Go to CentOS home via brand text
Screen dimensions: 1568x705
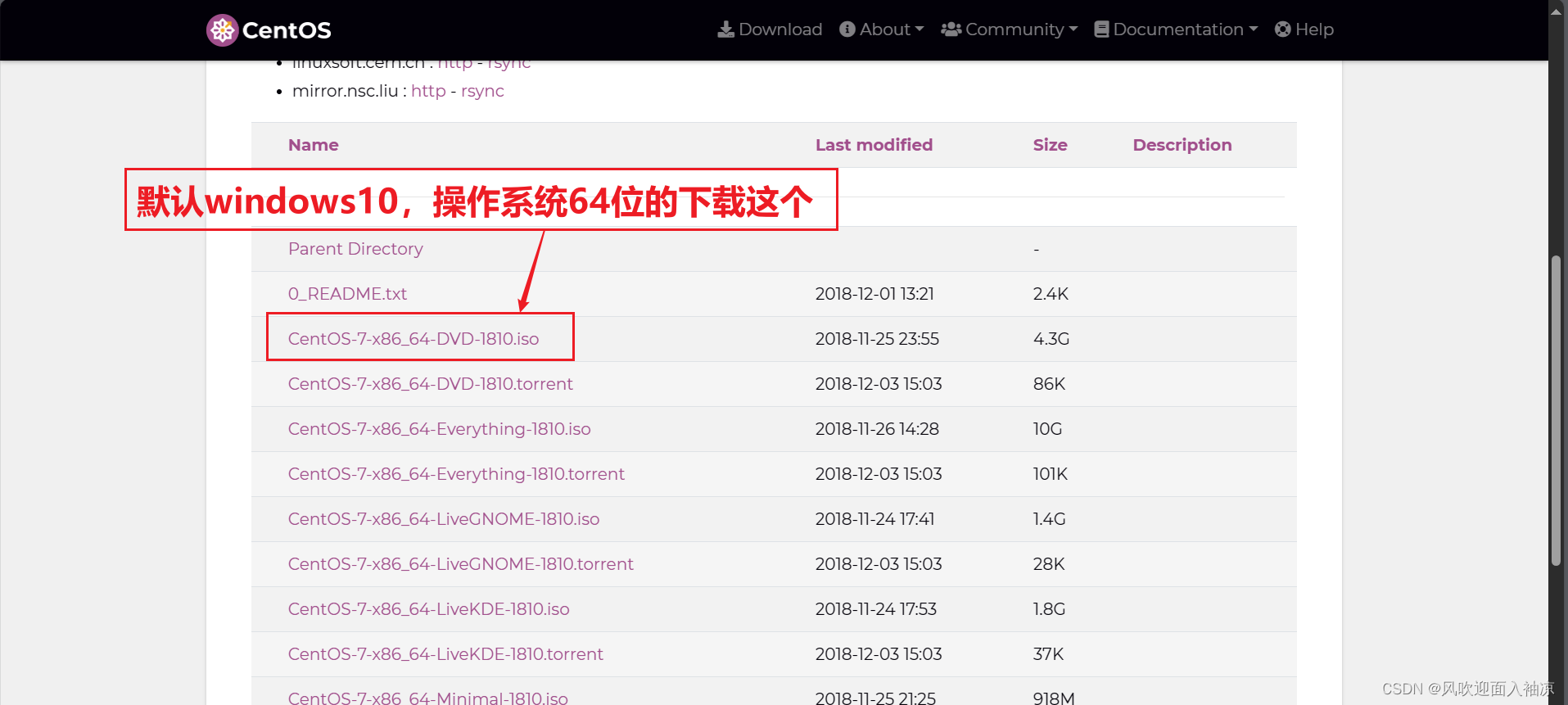(x=287, y=30)
